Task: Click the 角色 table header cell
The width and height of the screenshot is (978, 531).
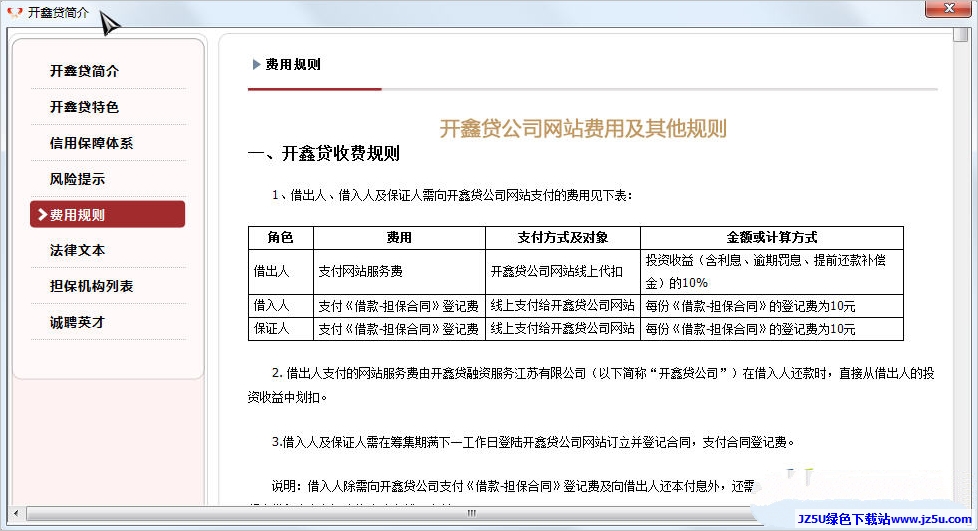Action: 281,238
